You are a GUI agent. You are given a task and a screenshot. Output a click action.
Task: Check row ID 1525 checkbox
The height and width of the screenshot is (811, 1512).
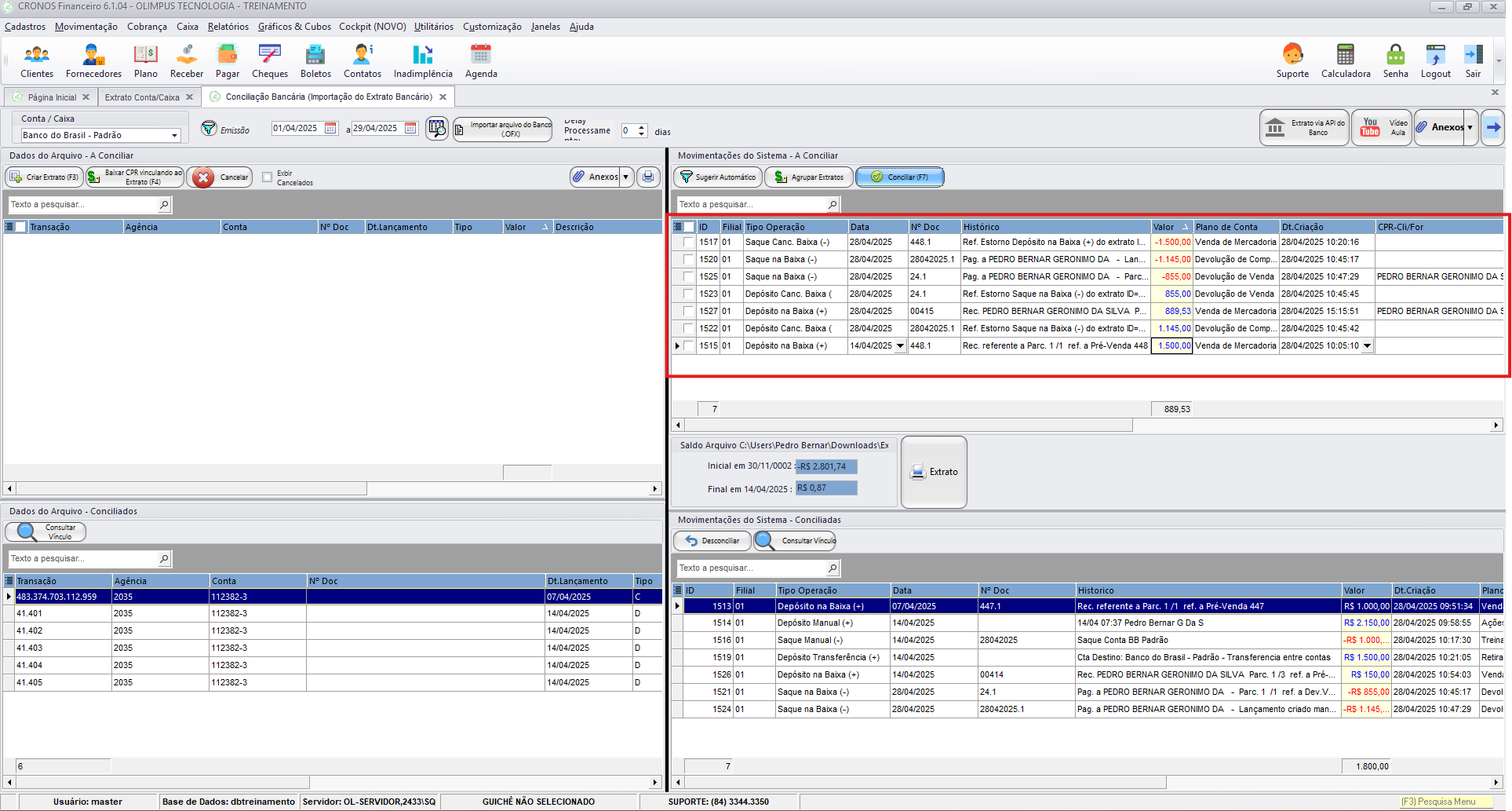[x=688, y=277]
